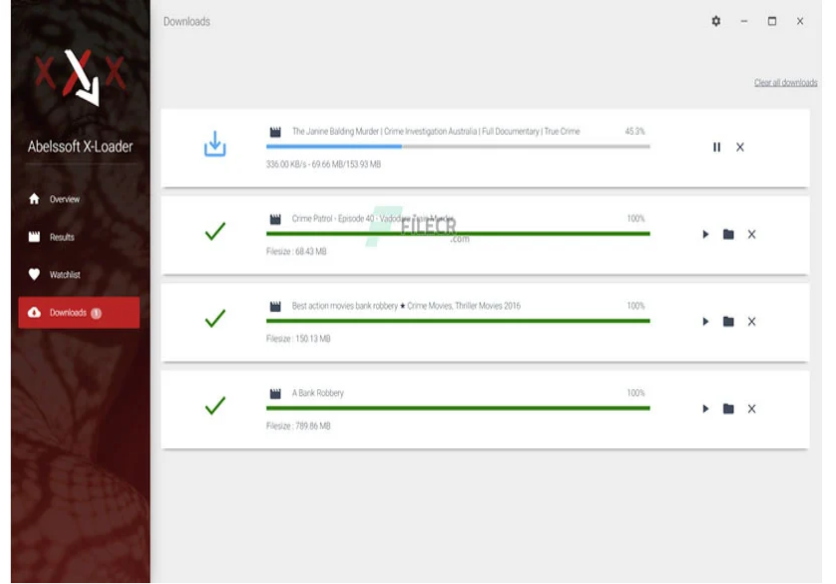Click 'Filesize : 150.13 MB' text
Image resolution: width=836 pixels, height=584 pixels.
point(298,339)
